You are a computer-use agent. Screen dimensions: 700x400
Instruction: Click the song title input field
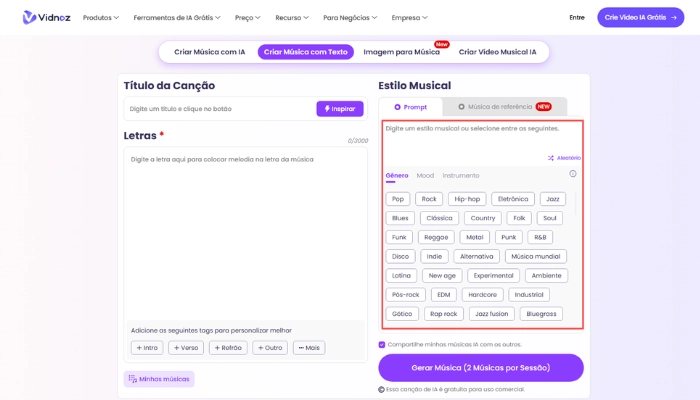click(220, 108)
